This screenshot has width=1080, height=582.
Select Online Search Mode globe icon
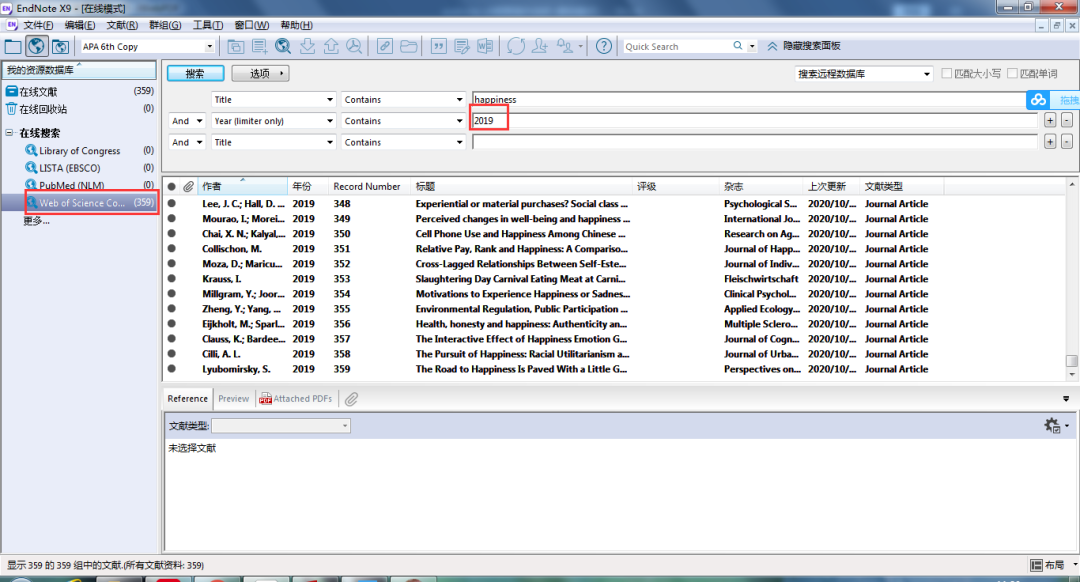tap(37, 46)
